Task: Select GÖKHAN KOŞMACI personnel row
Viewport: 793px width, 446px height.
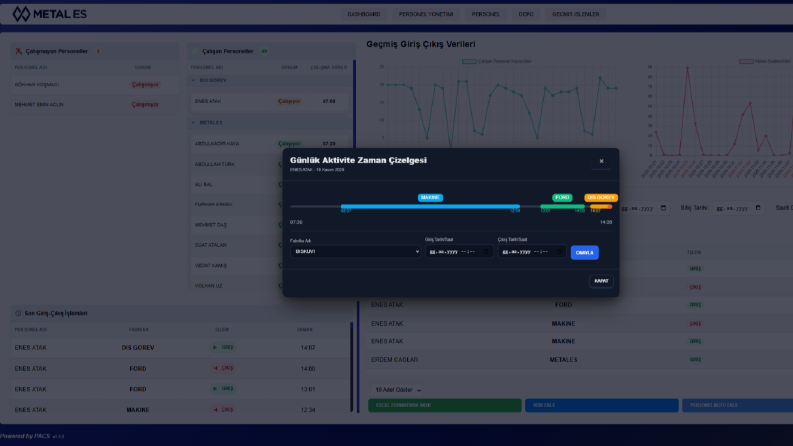Action: [x=95, y=84]
